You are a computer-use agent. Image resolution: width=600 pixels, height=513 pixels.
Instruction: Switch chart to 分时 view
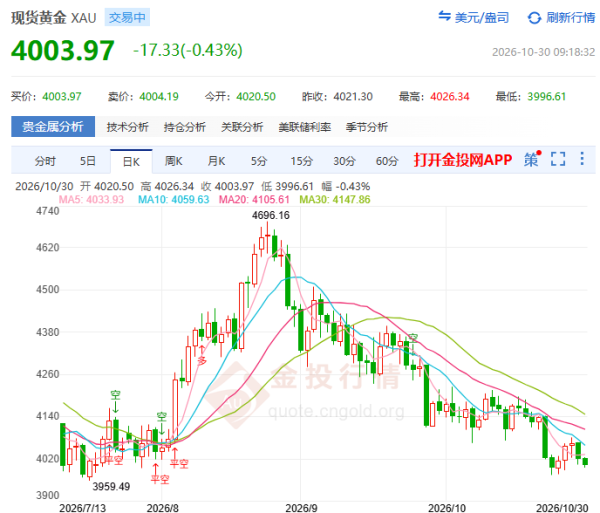[x=45, y=161]
